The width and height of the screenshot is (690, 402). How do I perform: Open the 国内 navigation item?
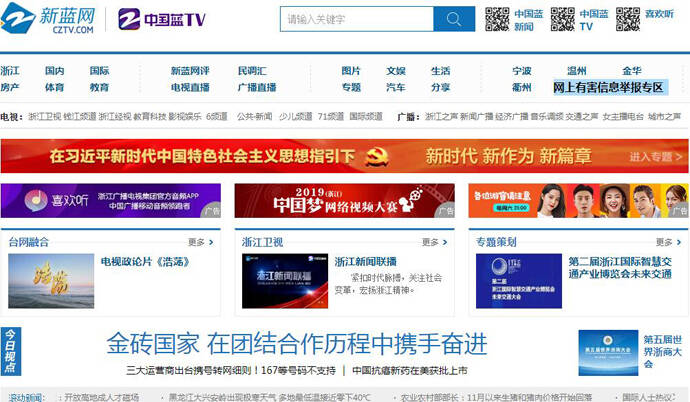tap(55, 71)
